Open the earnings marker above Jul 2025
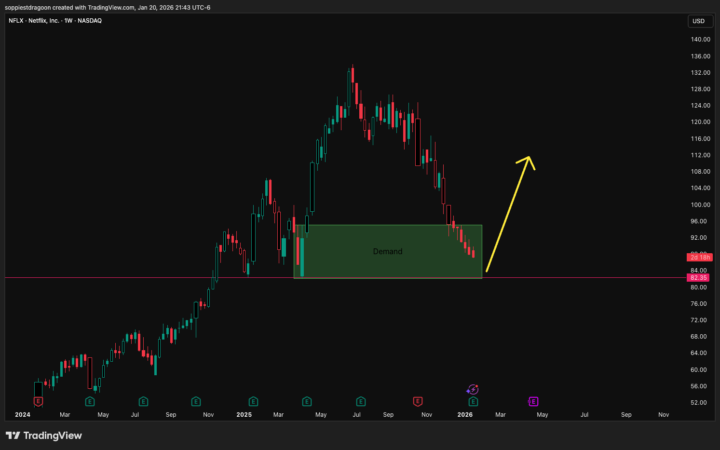The image size is (720, 450). point(361,402)
